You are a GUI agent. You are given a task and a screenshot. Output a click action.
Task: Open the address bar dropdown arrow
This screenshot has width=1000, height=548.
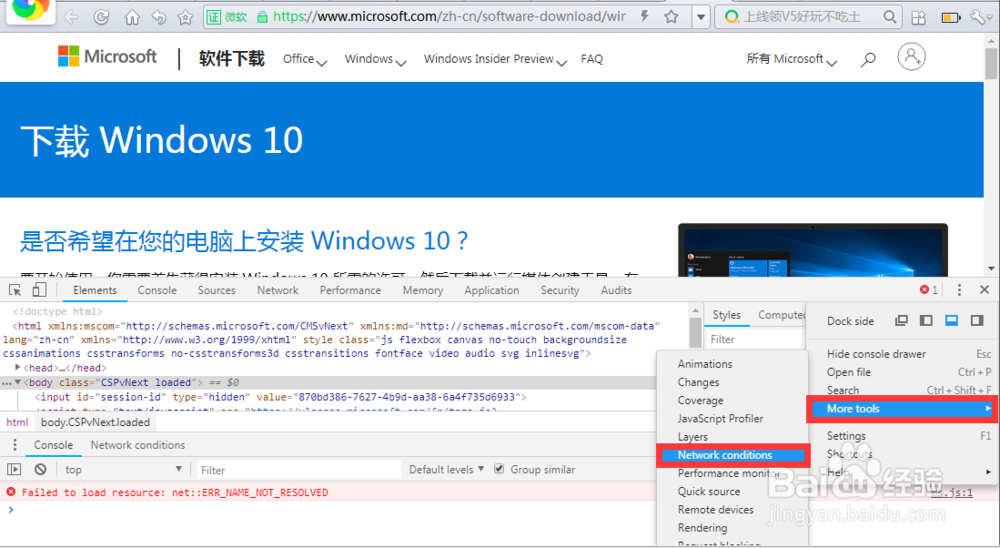[x=700, y=17]
